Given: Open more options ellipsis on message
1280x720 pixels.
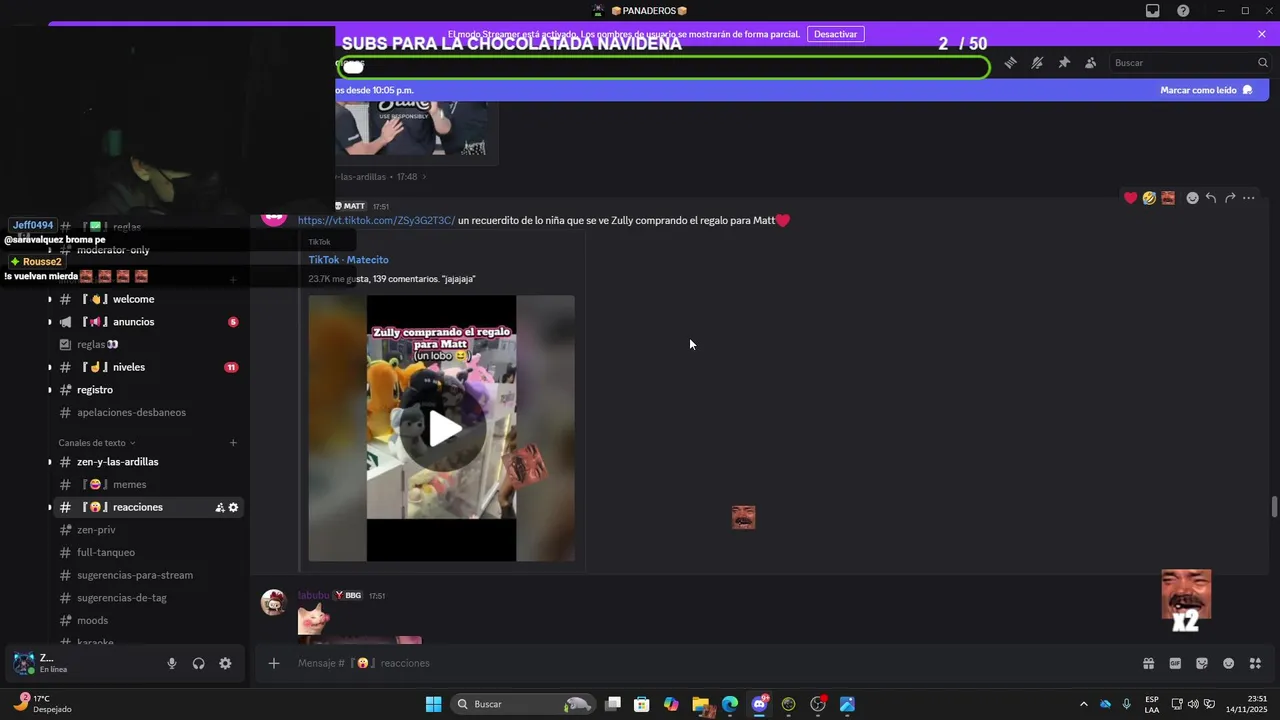Looking at the screenshot, I should 1249,198.
